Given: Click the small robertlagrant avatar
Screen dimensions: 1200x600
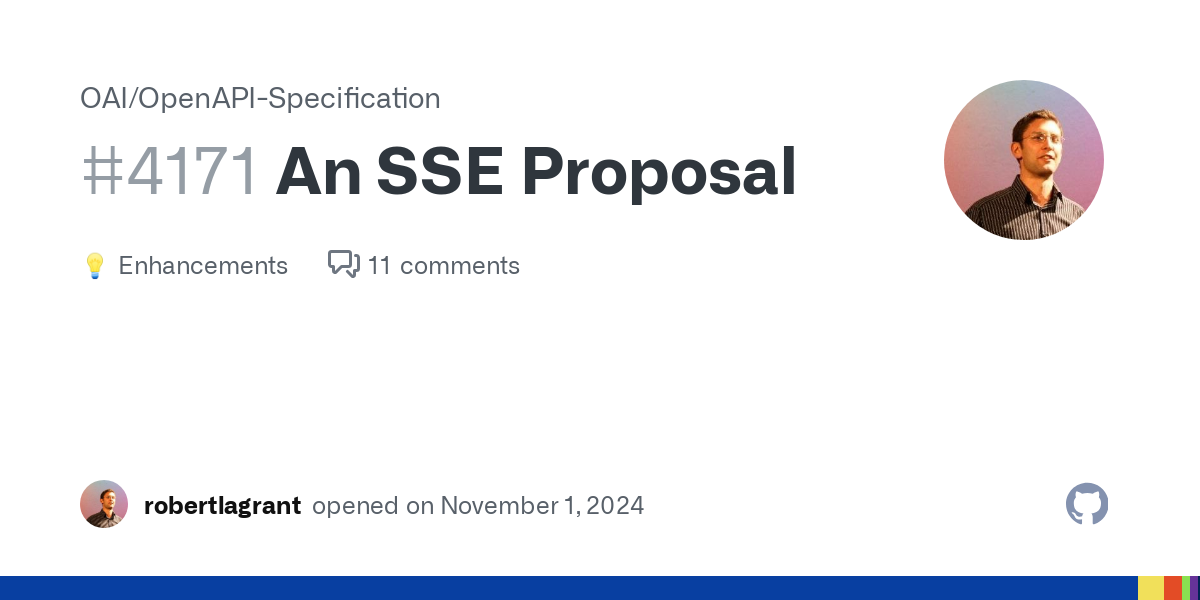Looking at the screenshot, I should click(x=104, y=504).
